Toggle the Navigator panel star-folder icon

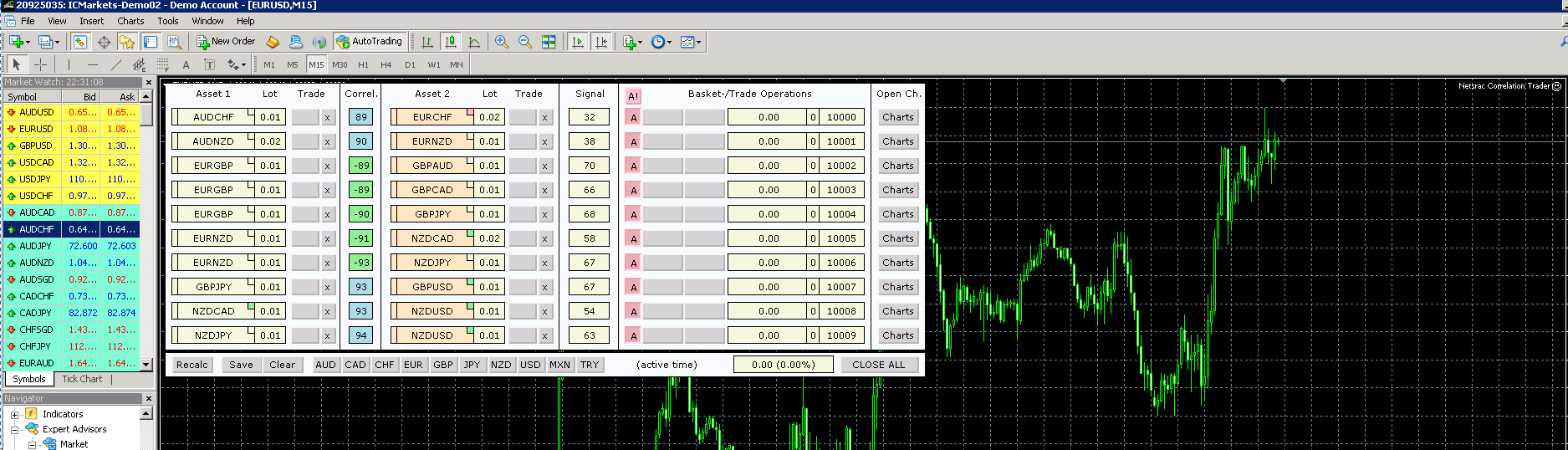pyautogui.click(x=127, y=41)
